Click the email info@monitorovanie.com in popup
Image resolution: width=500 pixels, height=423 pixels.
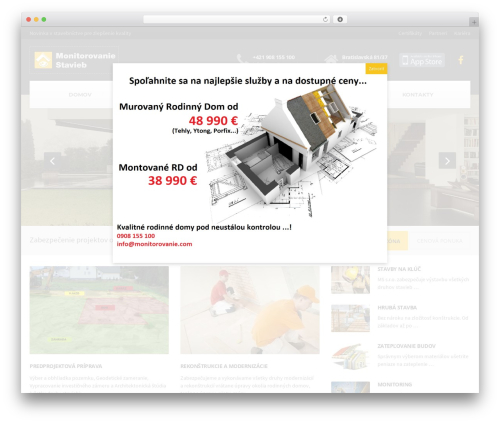[x=154, y=244]
